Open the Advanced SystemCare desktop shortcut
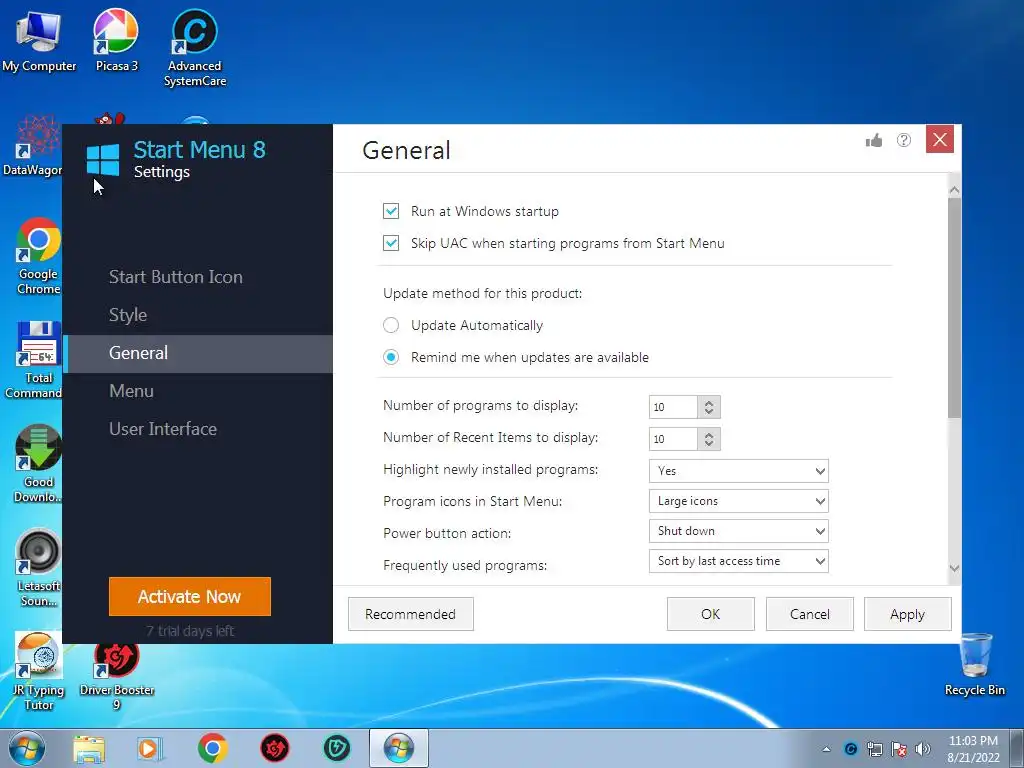 [195, 49]
